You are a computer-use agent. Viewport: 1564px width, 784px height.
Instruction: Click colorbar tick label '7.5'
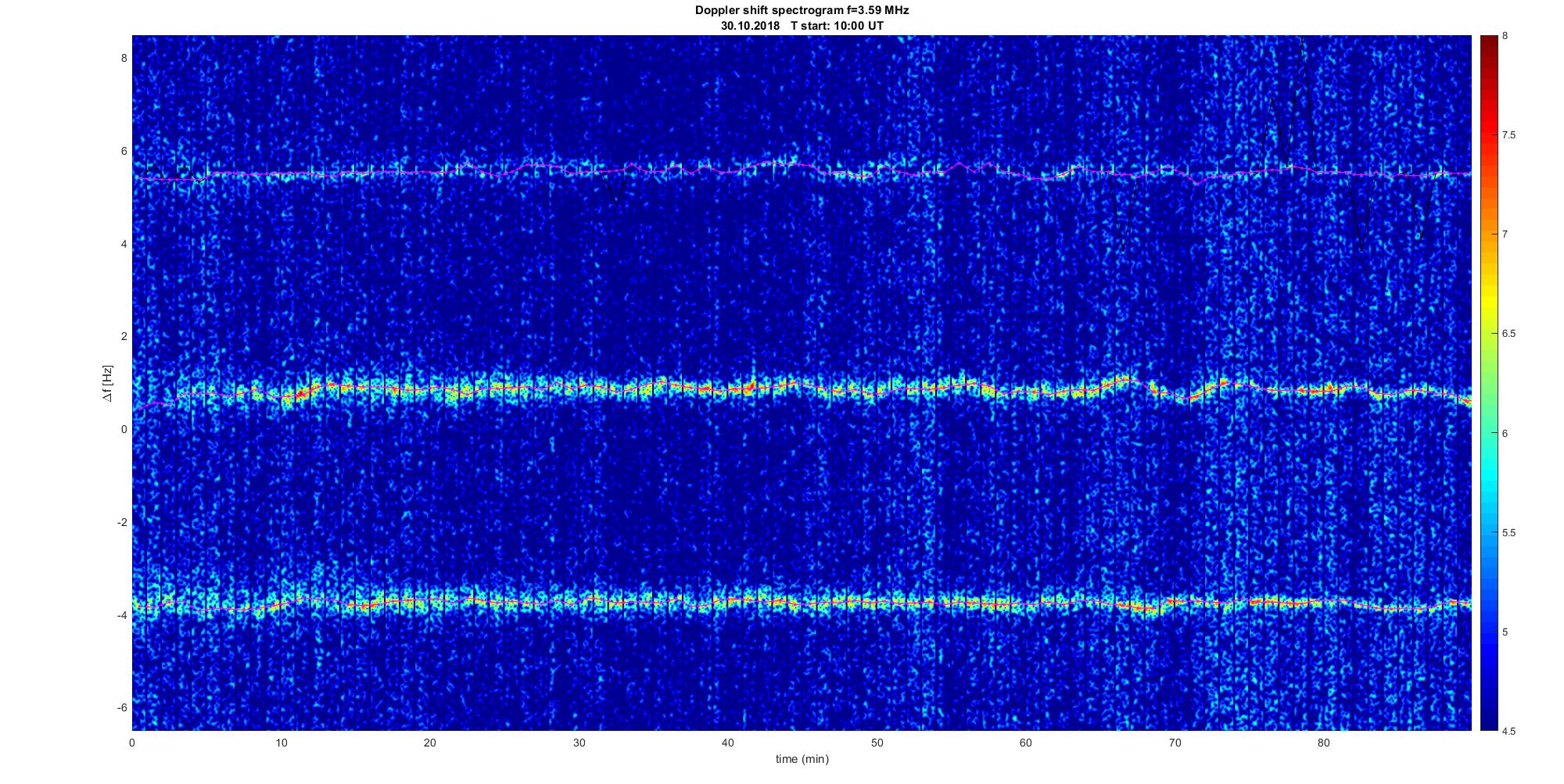(1508, 135)
